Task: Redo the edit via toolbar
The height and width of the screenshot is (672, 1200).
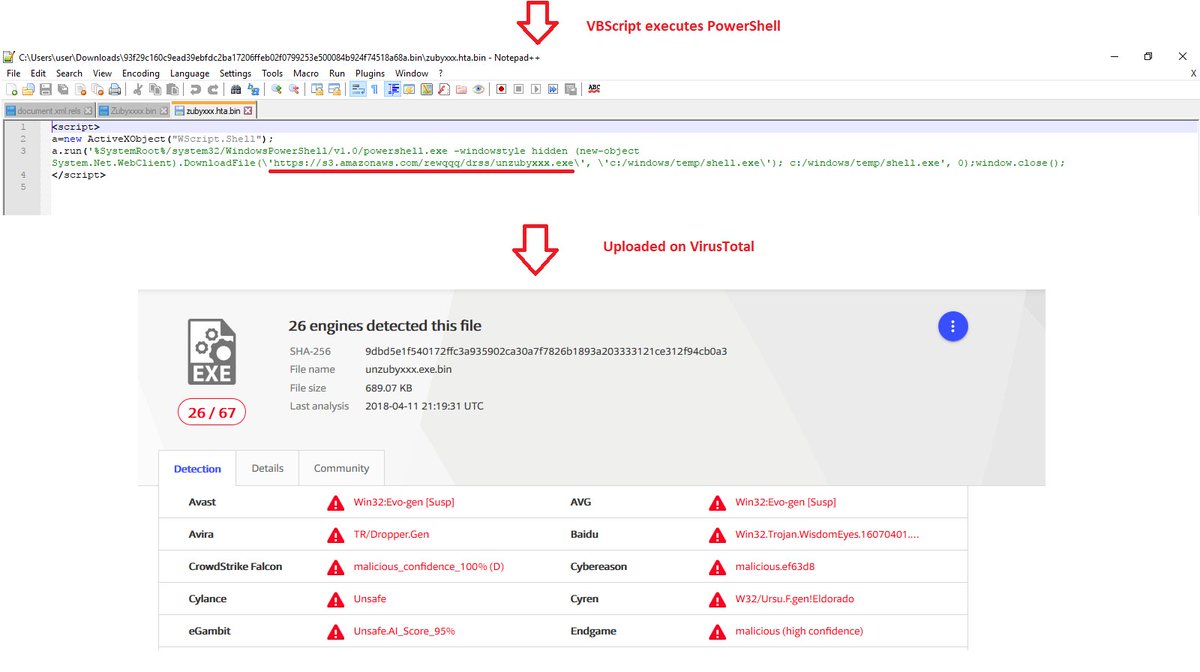Action: click(x=212, y=89)
